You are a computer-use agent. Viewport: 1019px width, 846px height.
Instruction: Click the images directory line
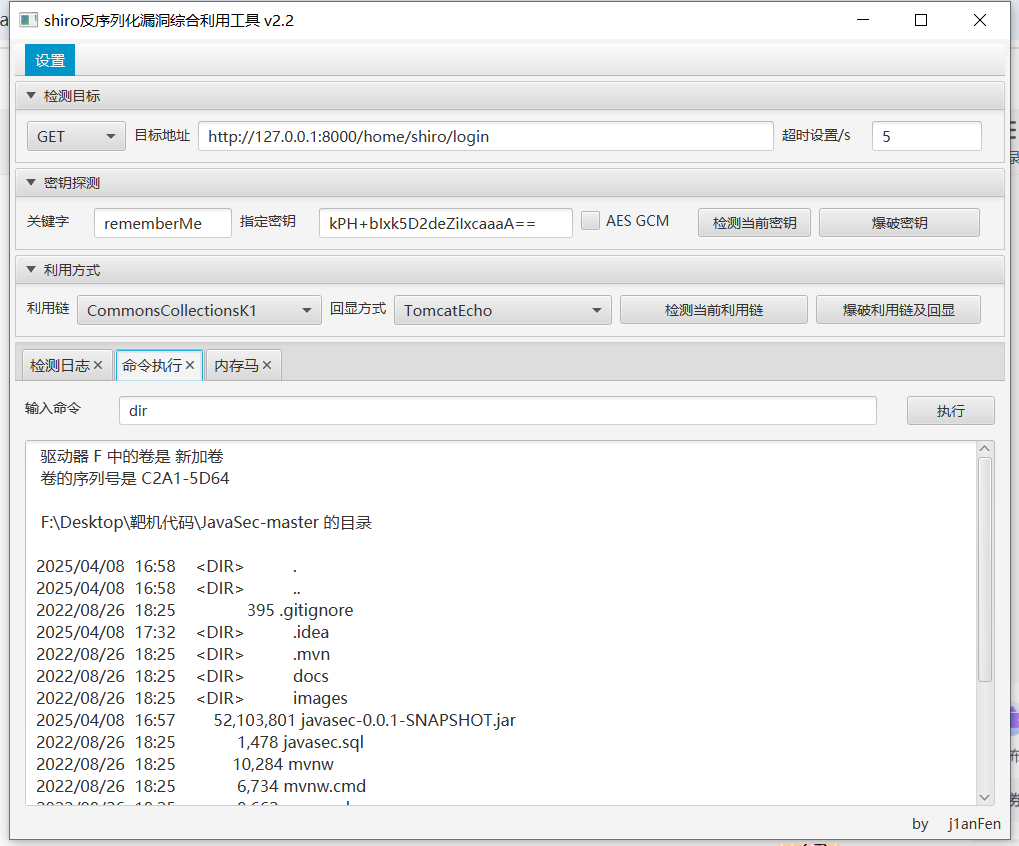(192, 699)
